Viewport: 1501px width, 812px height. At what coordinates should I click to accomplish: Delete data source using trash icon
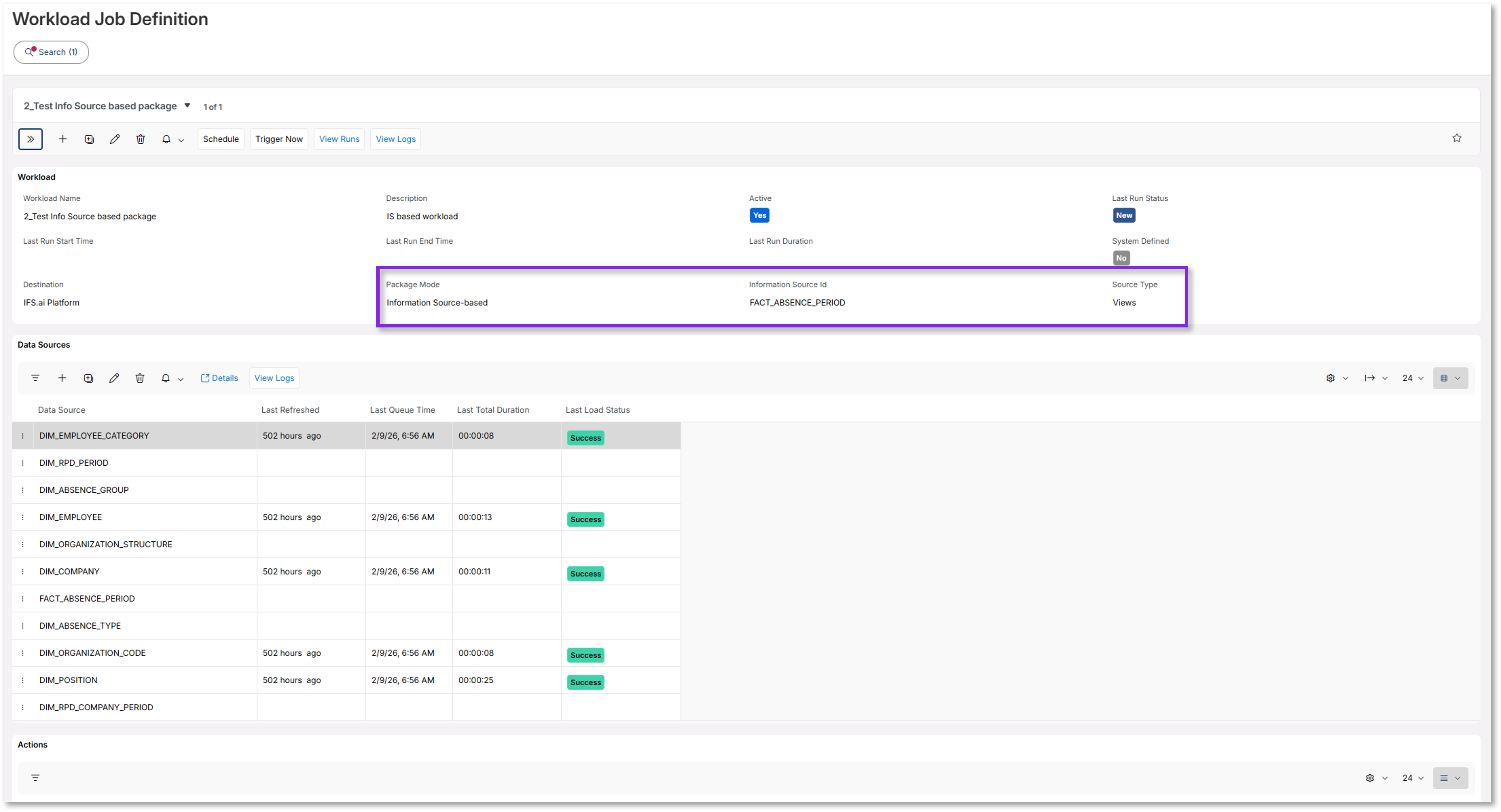[x=140, y=378]
